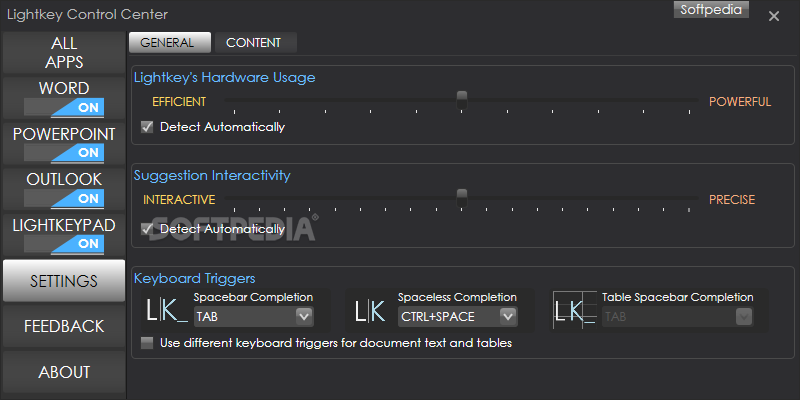Open the Table Spacebar Completion dropdown
Screen dimensions: 800x400
pos(677,317)
